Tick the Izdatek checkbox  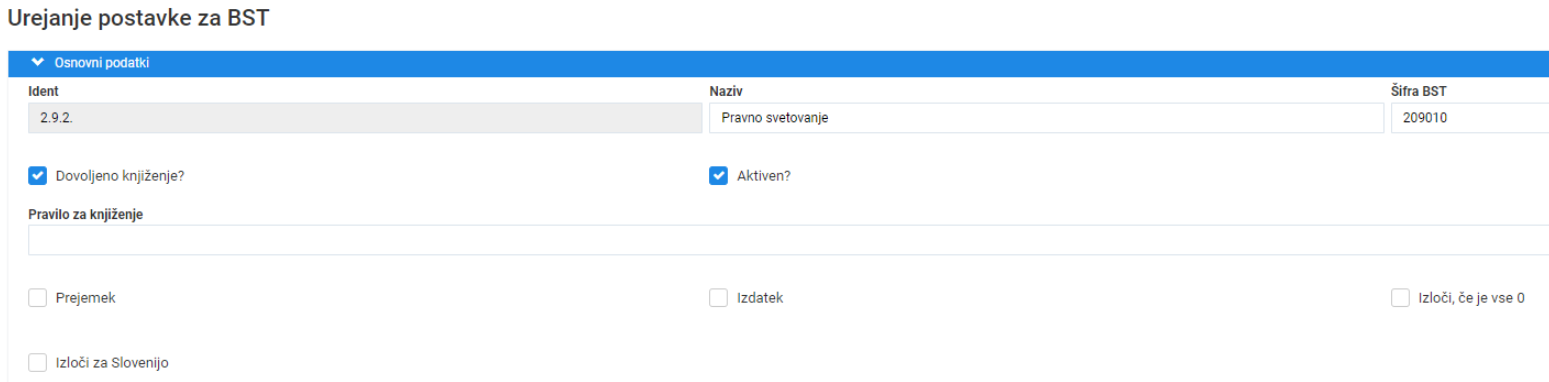tap(718, 298)
